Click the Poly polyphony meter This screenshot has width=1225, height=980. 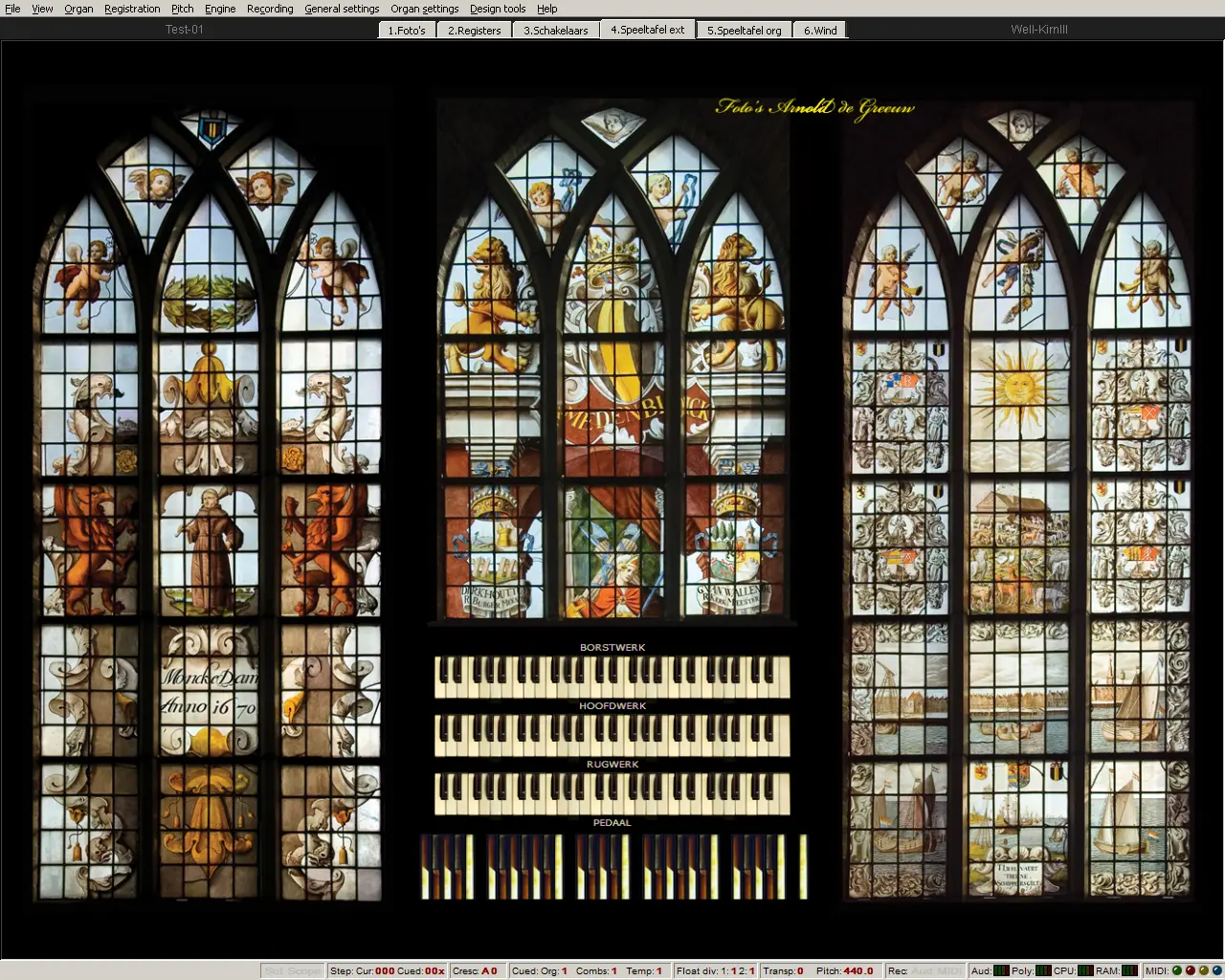coord(1043,970)
